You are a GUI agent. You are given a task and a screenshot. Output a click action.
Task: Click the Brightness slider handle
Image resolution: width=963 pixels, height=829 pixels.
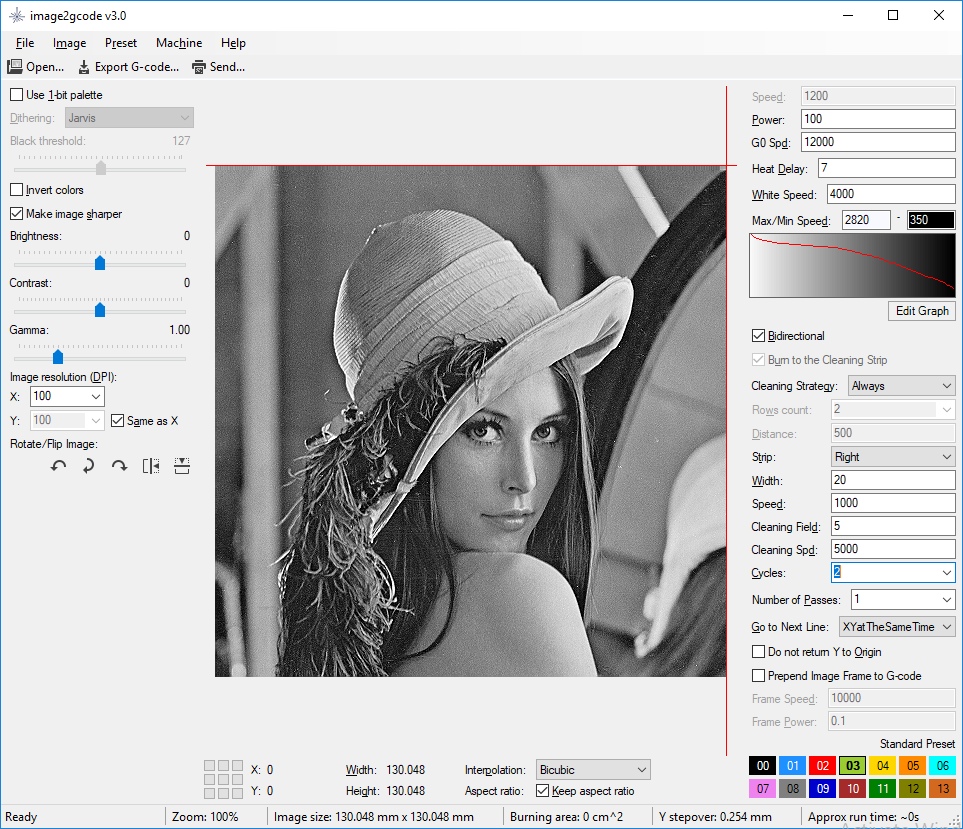100,263
